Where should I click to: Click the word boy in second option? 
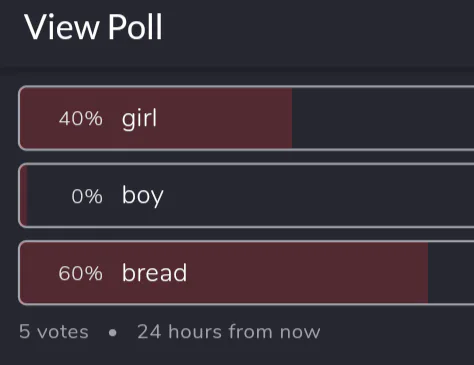coord(143,196)
